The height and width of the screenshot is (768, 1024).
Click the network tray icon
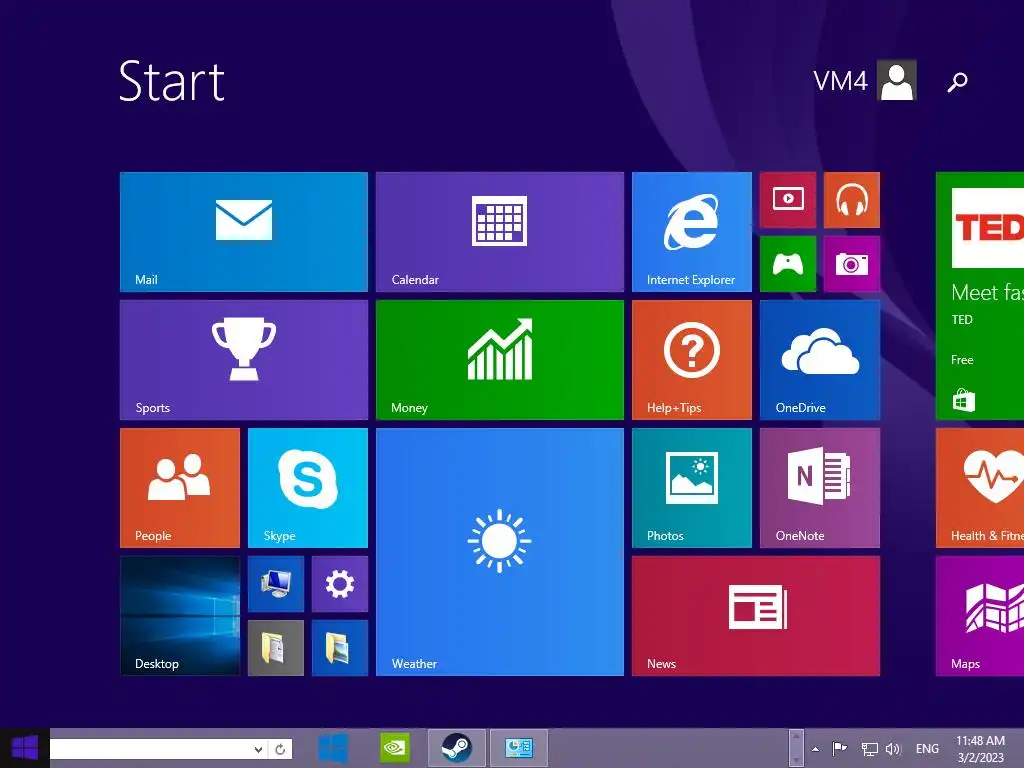tap(869, 750)
